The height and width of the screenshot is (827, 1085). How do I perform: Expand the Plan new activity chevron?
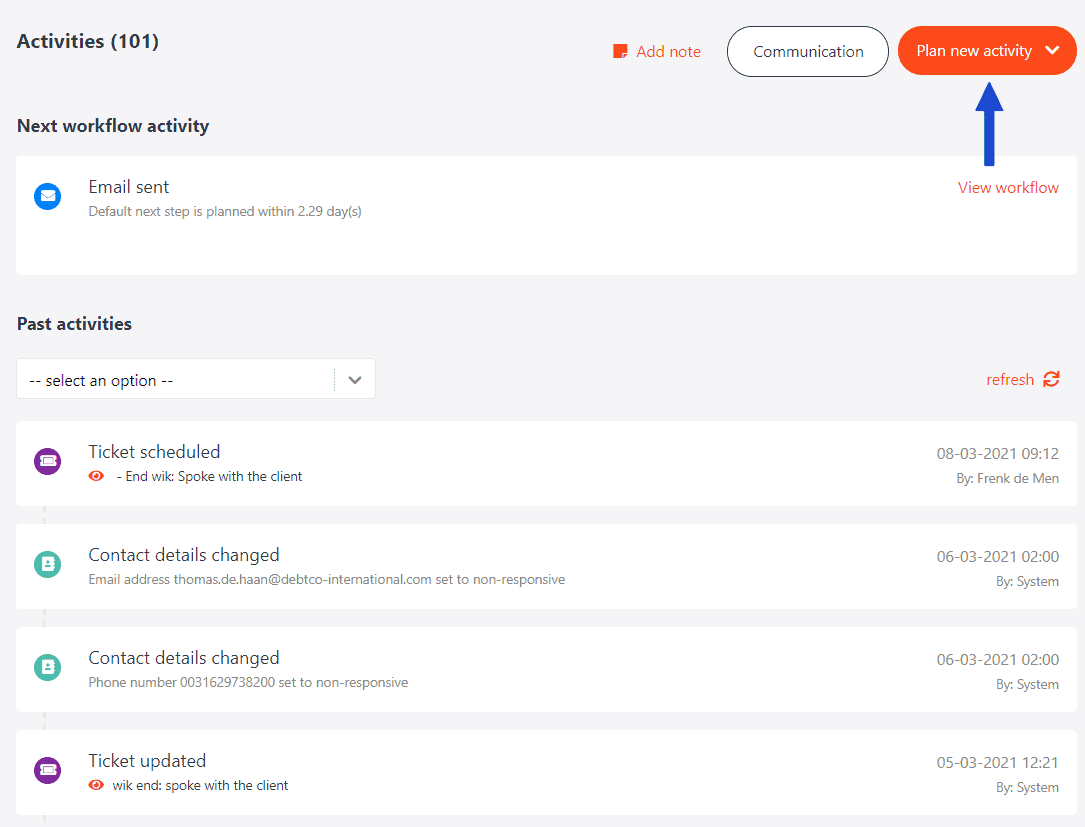tap(1052, 50)
